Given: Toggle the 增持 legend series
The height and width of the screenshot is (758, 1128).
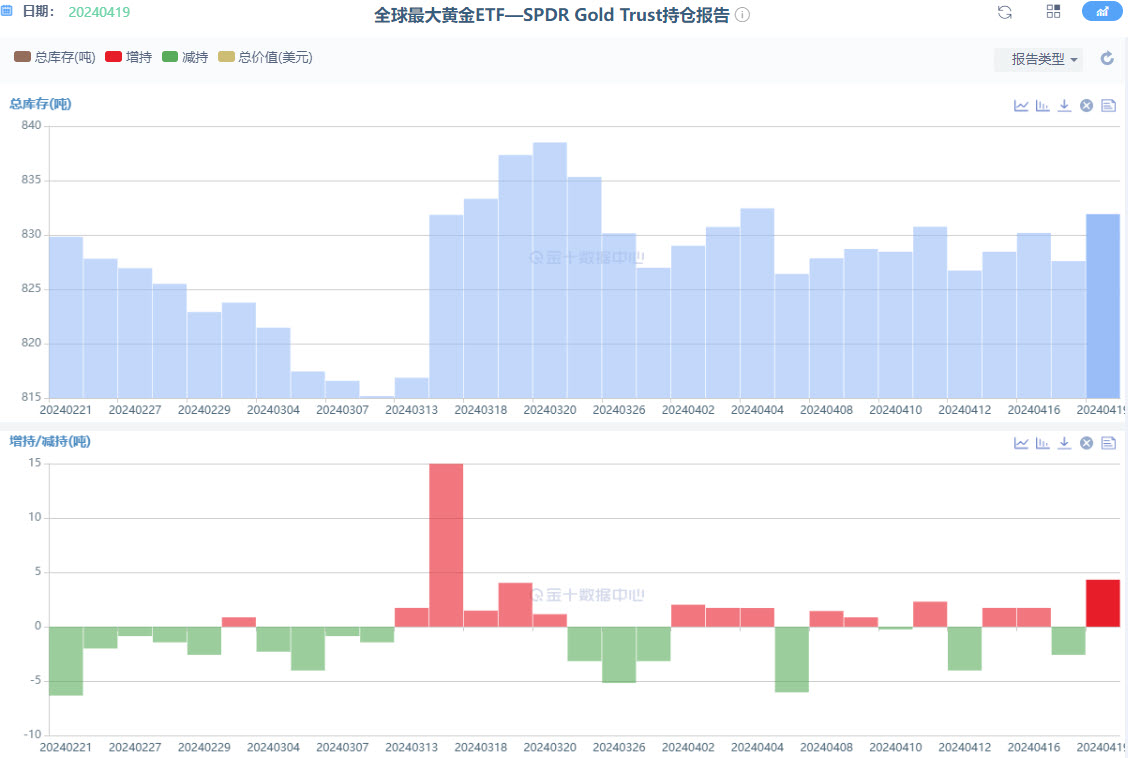Looking at the screenshot, I should point(129,57).
